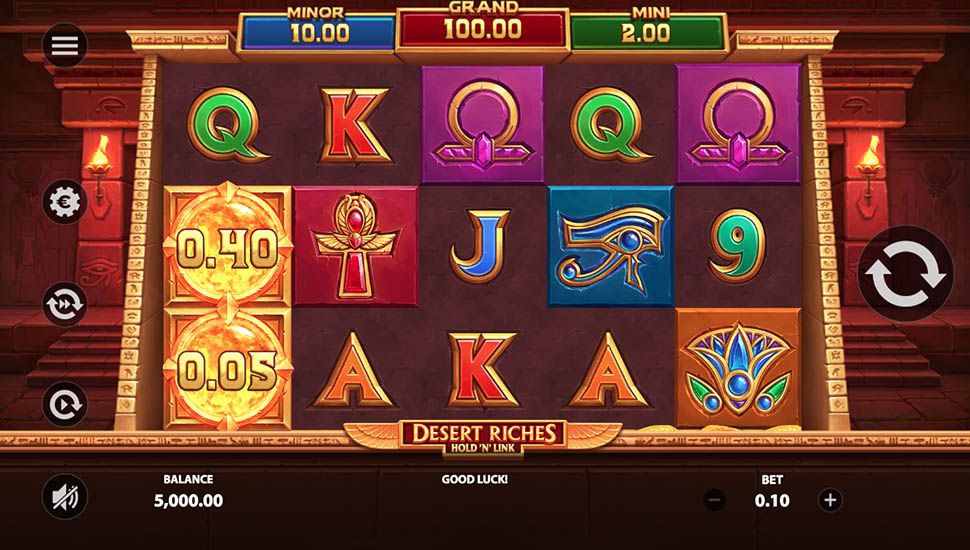Click the red winged ankh symbol
Image resolution: width=970 pixels, height=550 pixels.
pyautogui.click(x=355, y=246)
